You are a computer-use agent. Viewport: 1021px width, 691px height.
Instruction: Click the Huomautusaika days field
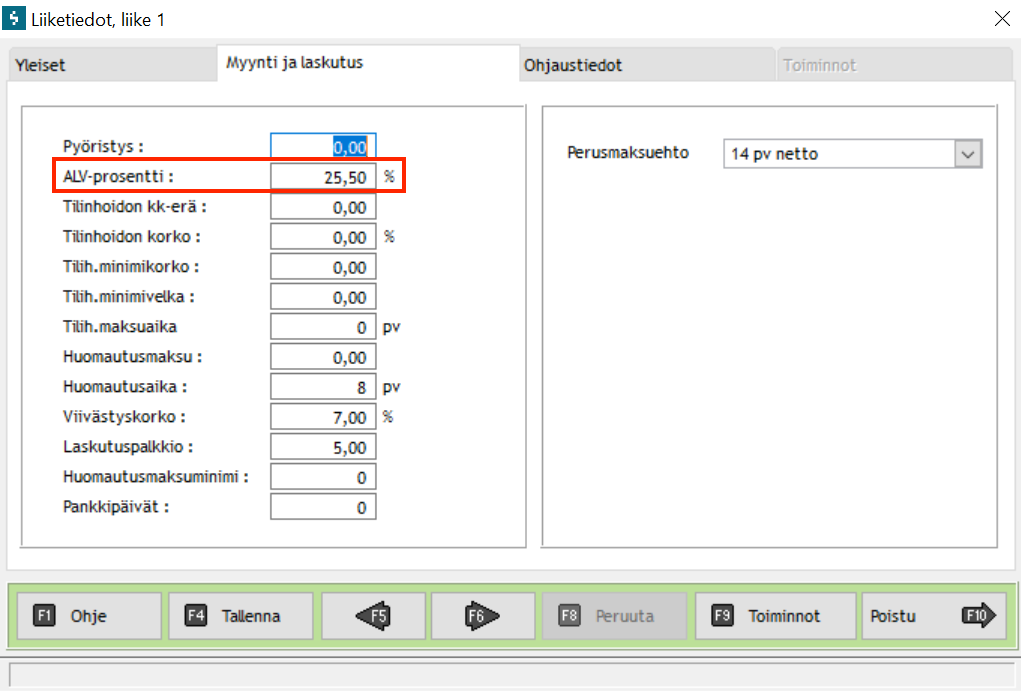[323, 387]
